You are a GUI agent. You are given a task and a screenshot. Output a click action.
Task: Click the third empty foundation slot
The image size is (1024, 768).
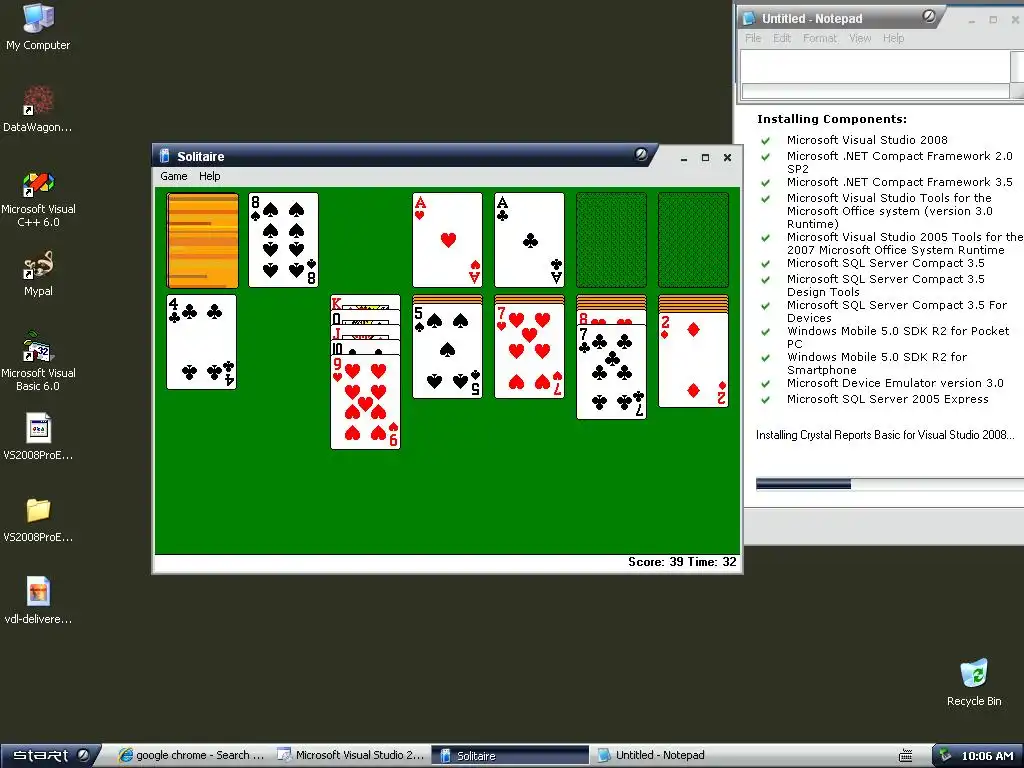click(611, 240)
